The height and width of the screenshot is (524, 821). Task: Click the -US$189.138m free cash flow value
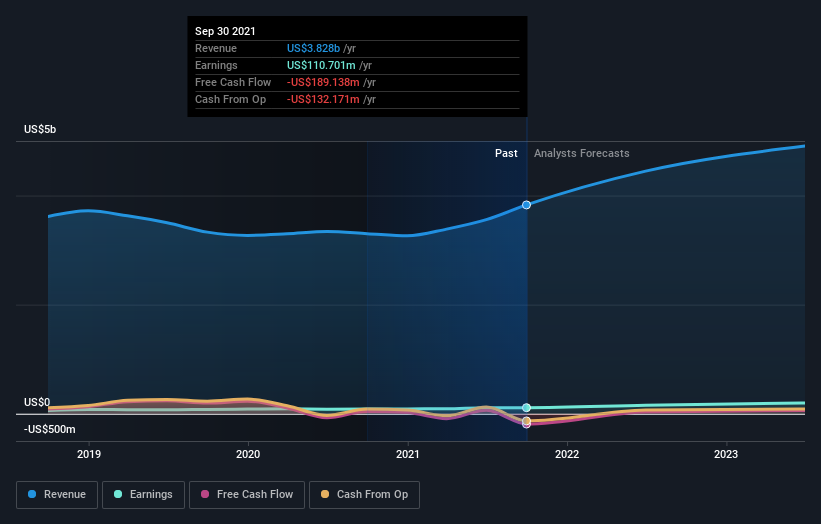coord(323,82)
